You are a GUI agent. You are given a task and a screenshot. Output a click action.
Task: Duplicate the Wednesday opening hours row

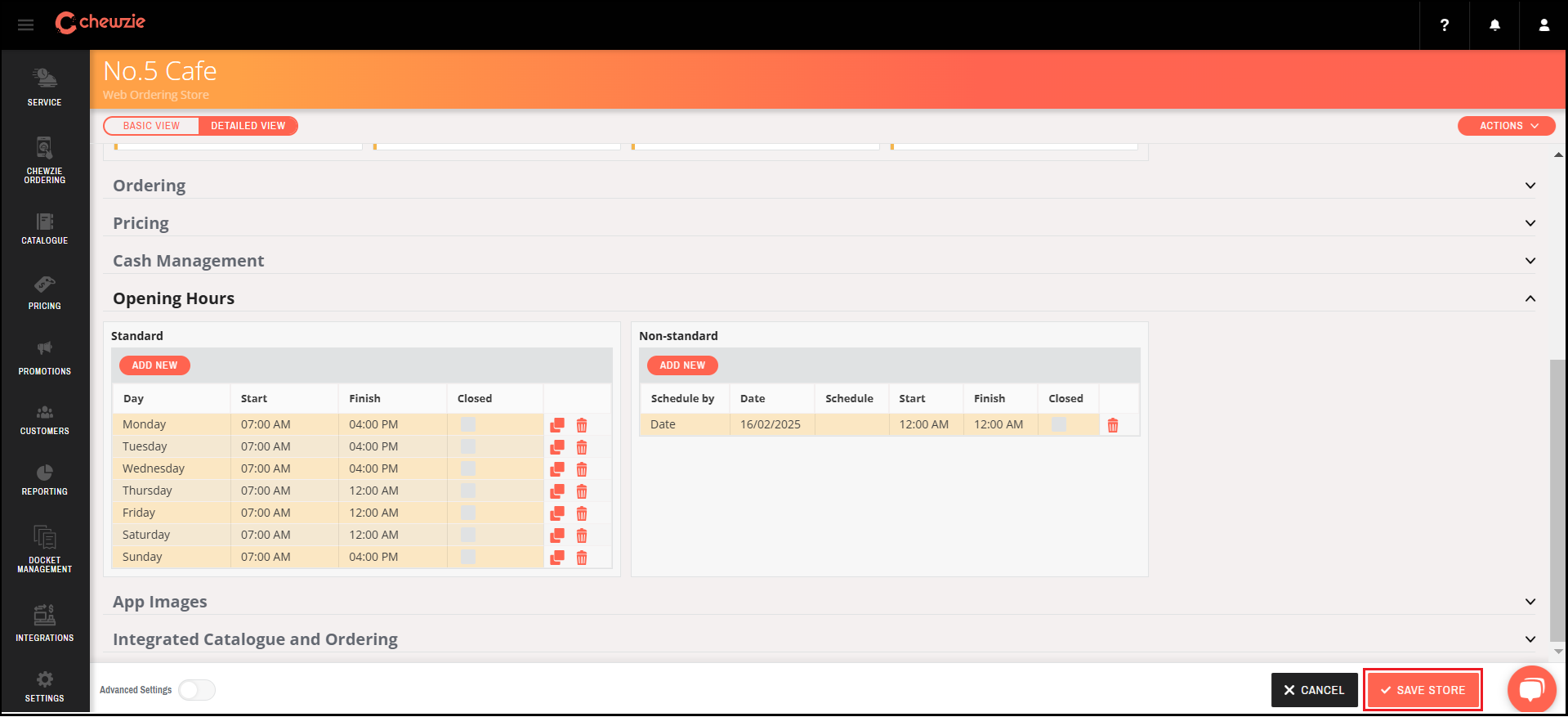click(557, 469)
